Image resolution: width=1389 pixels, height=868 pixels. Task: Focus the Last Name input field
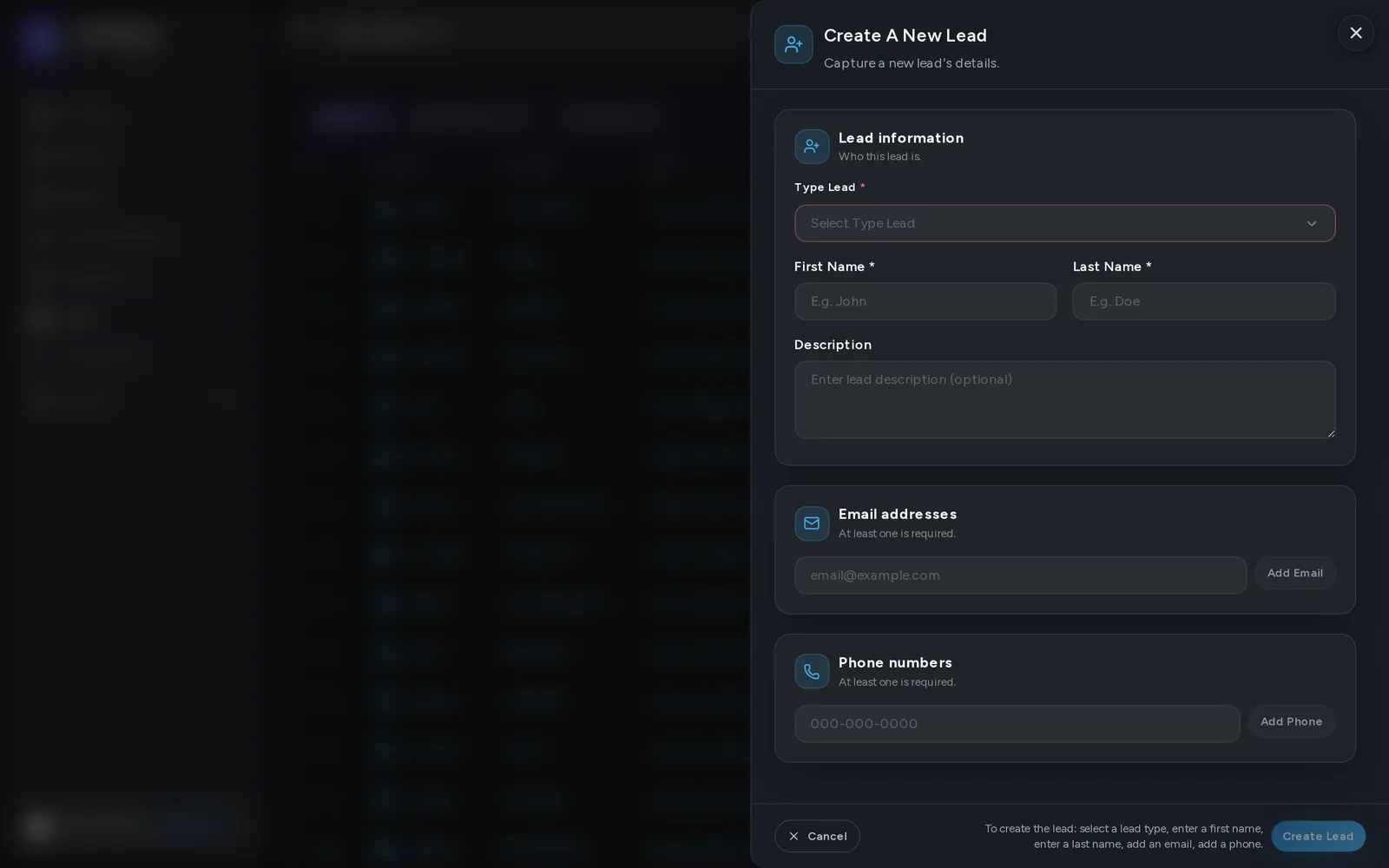[1204, 301]
